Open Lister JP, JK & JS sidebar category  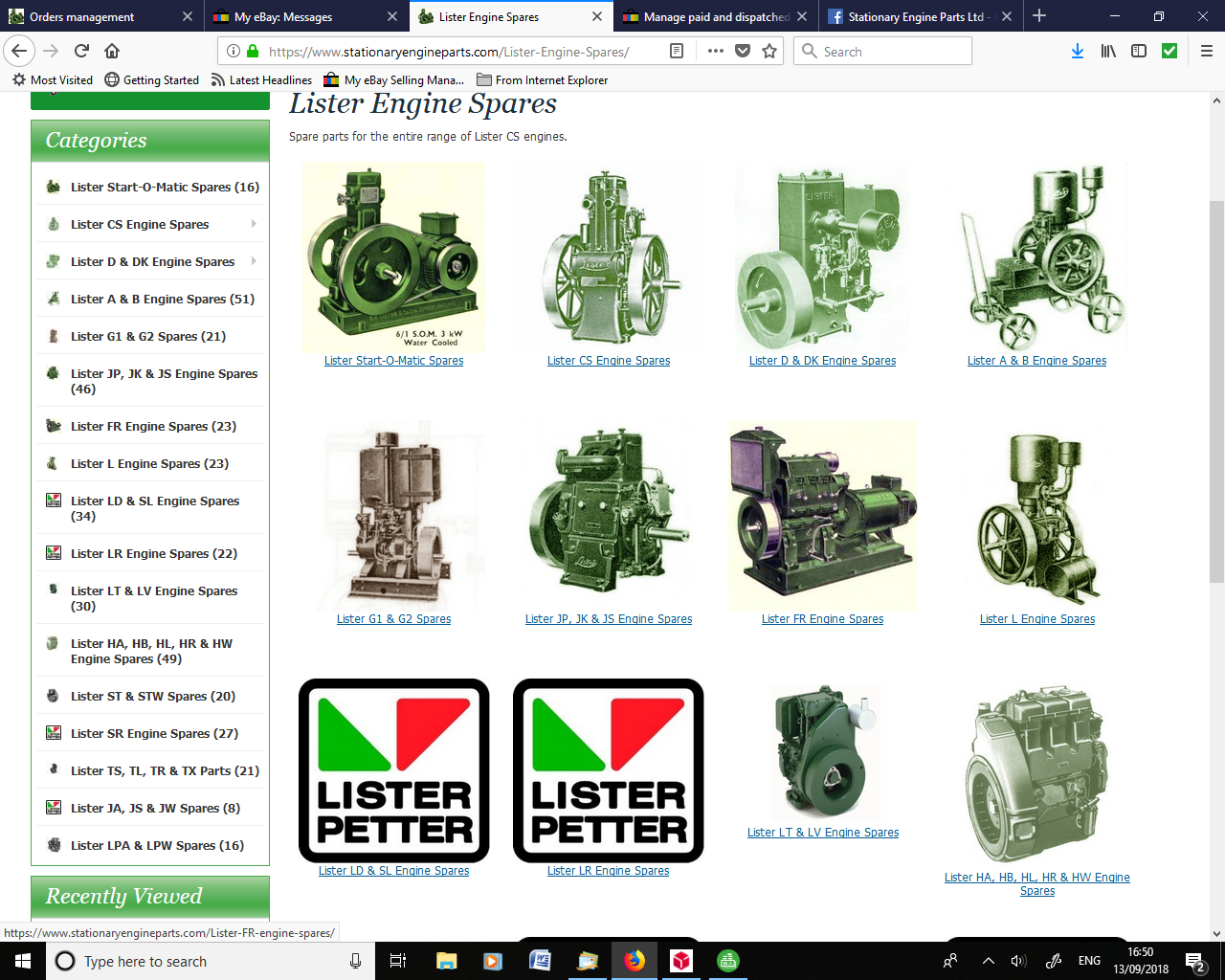pos(164,381)
